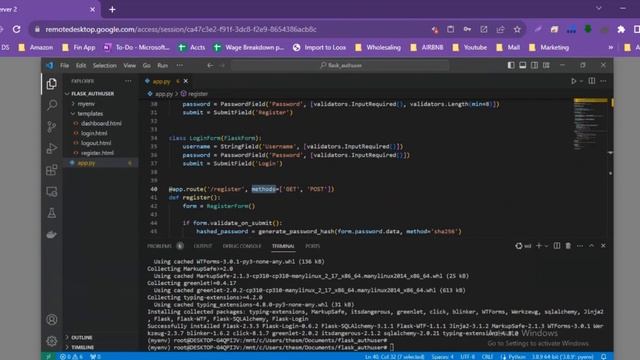
Task: Go forward with the title bar arrow
Action: coord(222,65)
